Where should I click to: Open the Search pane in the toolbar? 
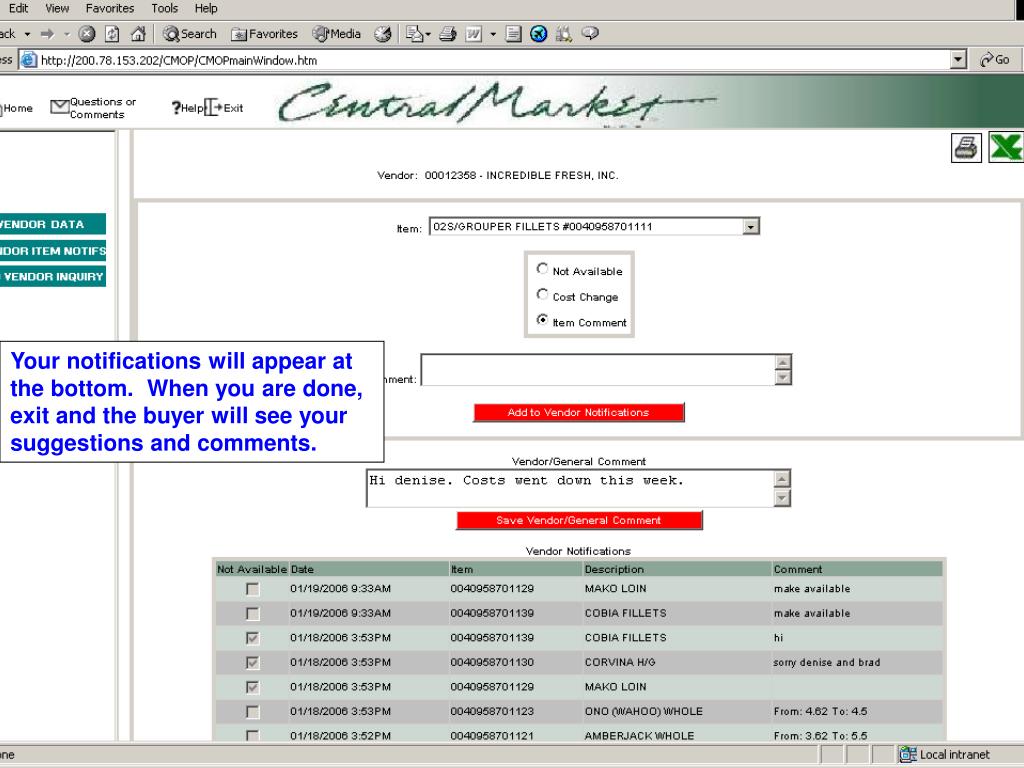point(189,34)
